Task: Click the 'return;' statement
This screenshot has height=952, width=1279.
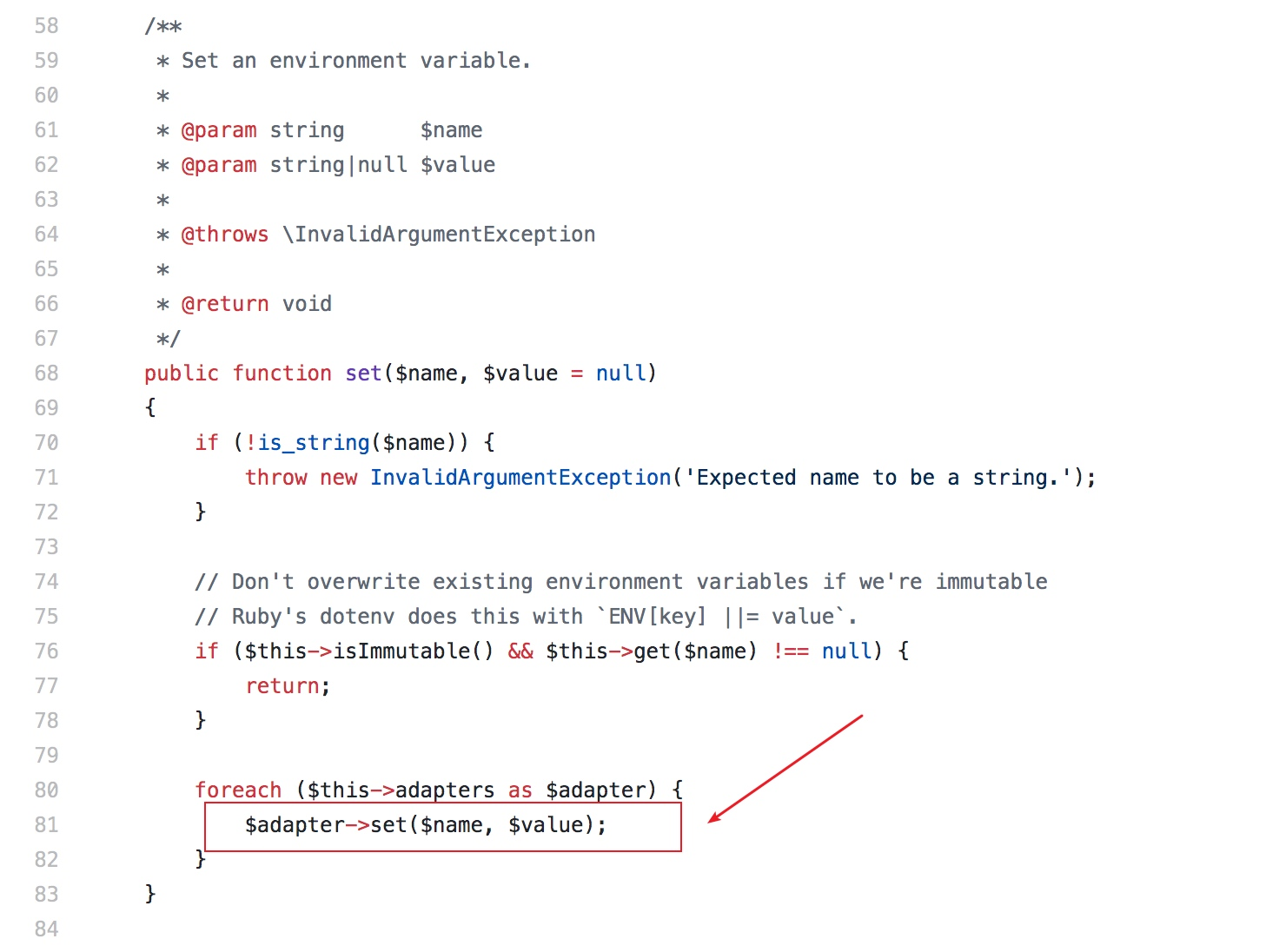Action: [x=288, y=686]
